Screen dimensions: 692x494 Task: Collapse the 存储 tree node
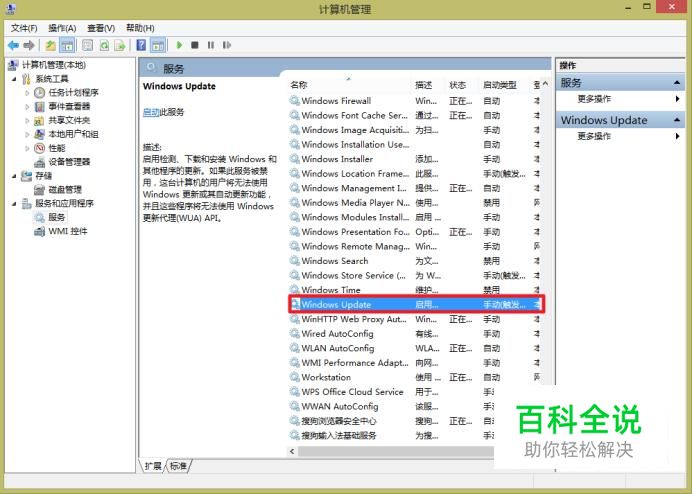coord(14,176)
